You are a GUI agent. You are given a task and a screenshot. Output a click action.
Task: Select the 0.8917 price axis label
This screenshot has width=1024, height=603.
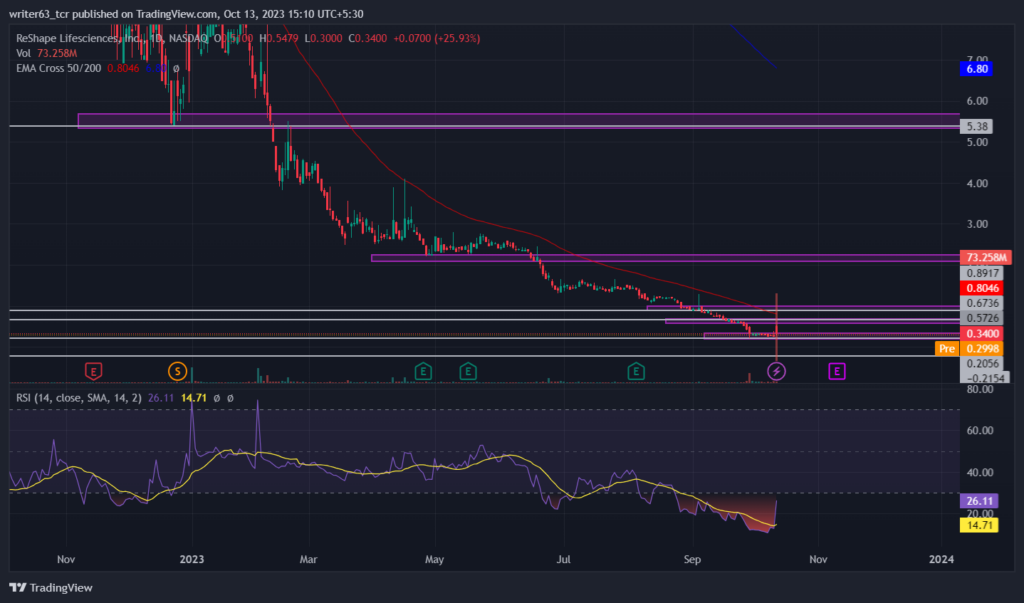(x=982, y=273)
